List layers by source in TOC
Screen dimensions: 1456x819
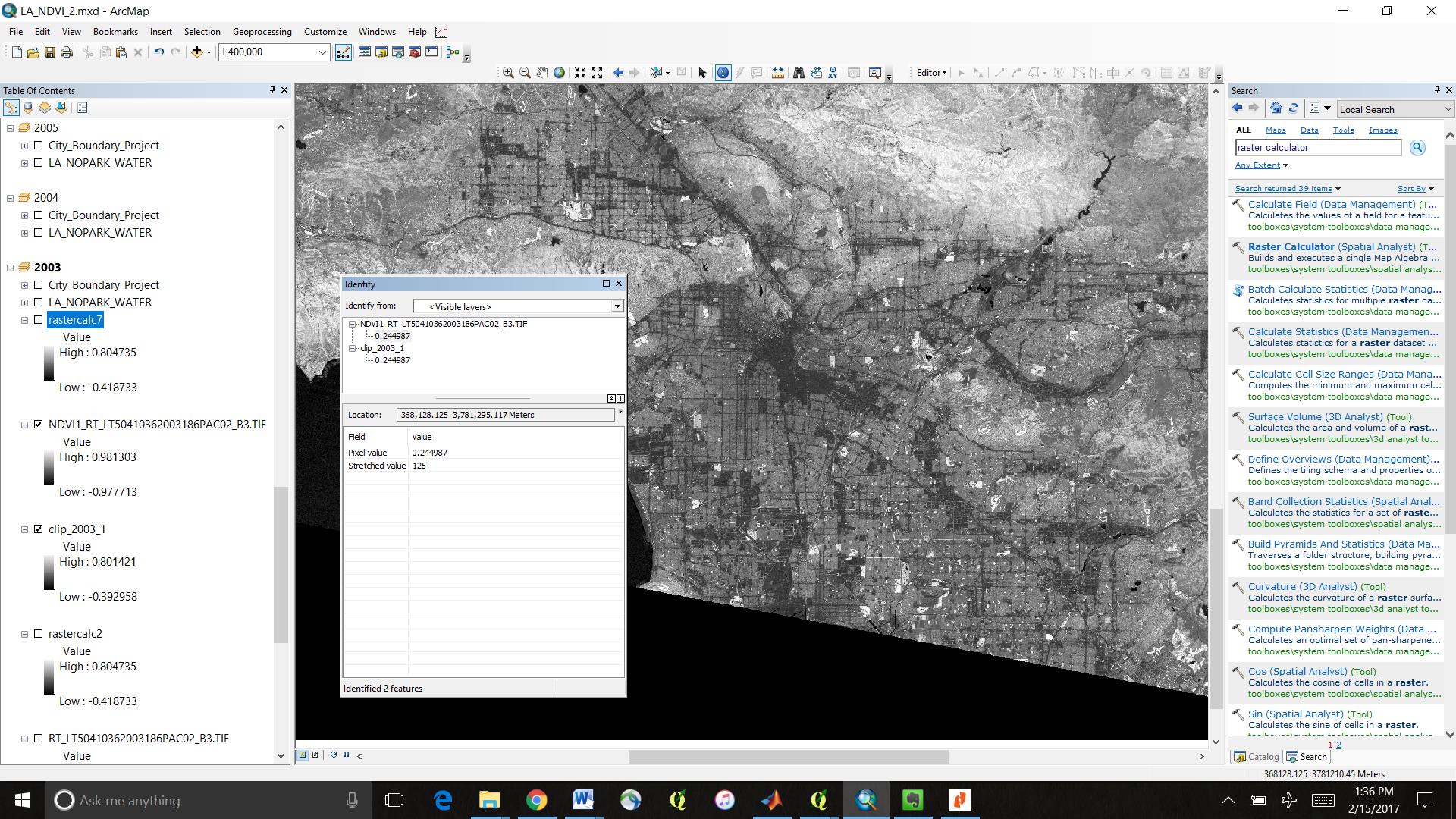point(28,108)
